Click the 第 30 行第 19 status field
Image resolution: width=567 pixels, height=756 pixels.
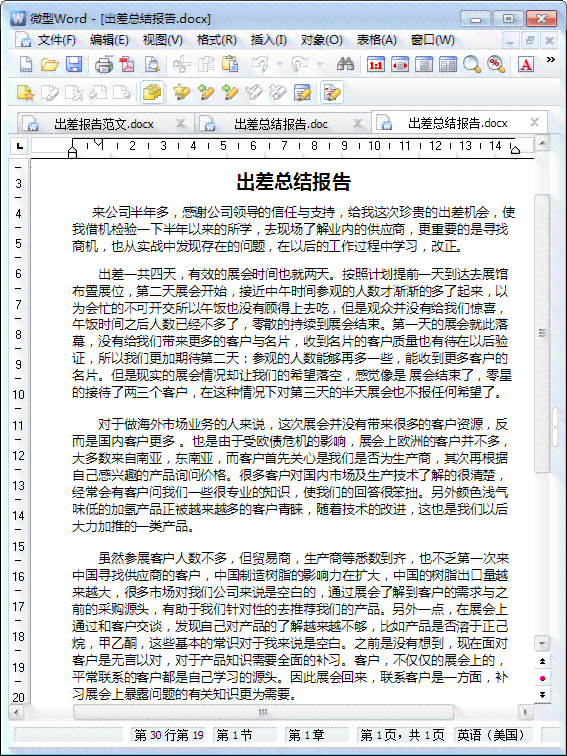coord(169,735)
